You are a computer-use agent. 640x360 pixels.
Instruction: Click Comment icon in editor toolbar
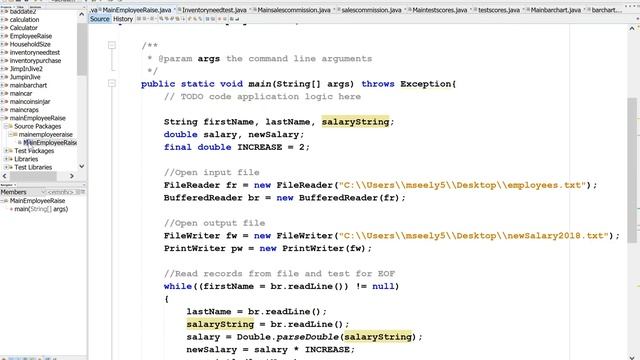click(231, 19)
